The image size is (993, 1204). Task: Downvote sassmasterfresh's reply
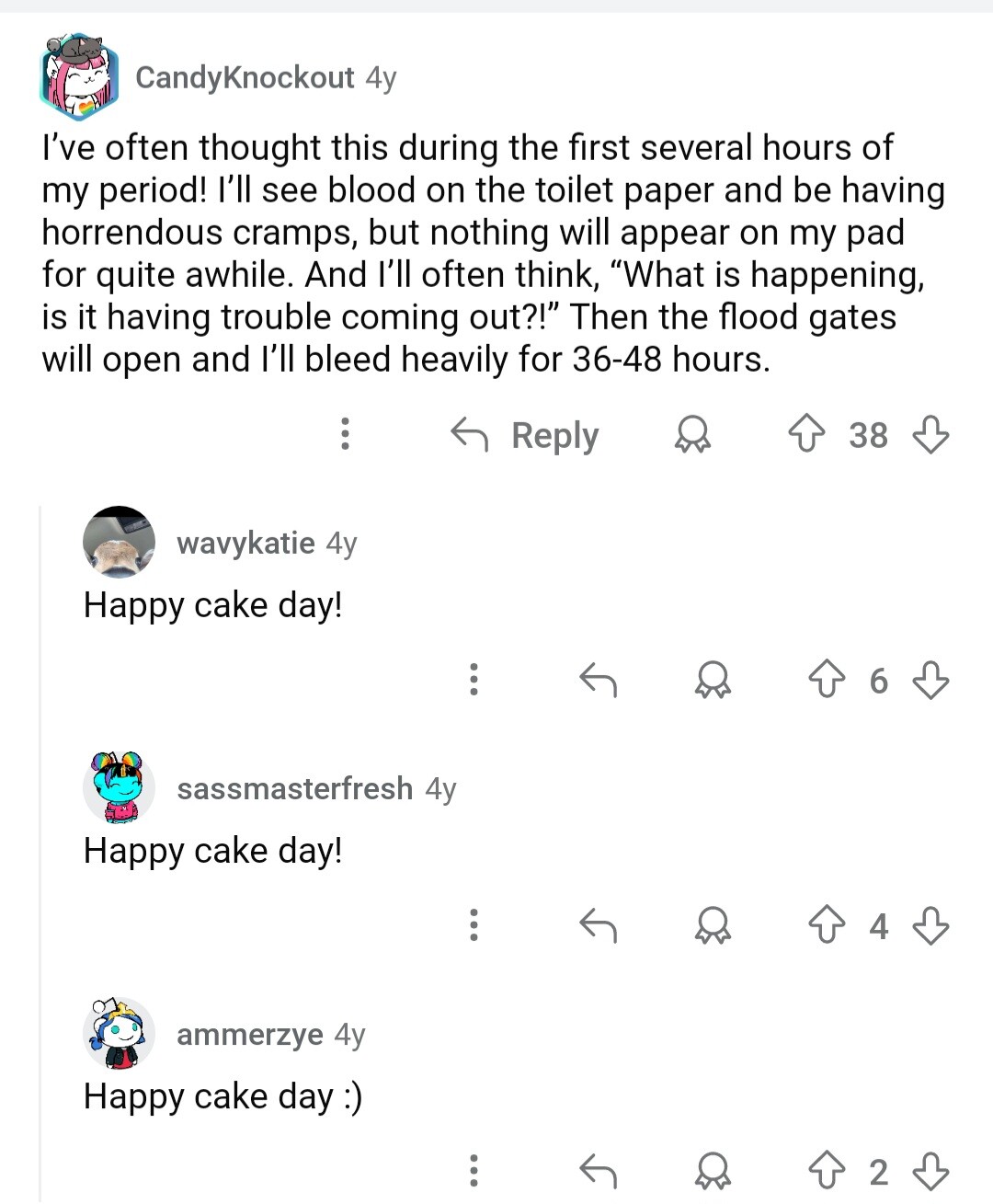930,925
